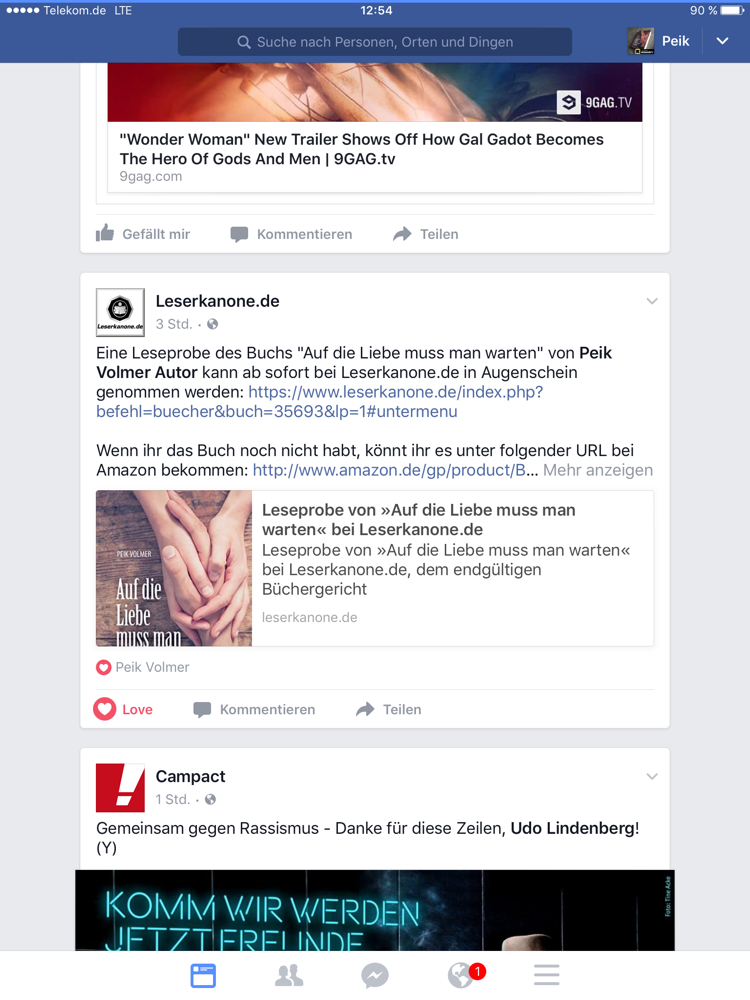View Peik Volmer heart reaction

(x=143, y=667)
